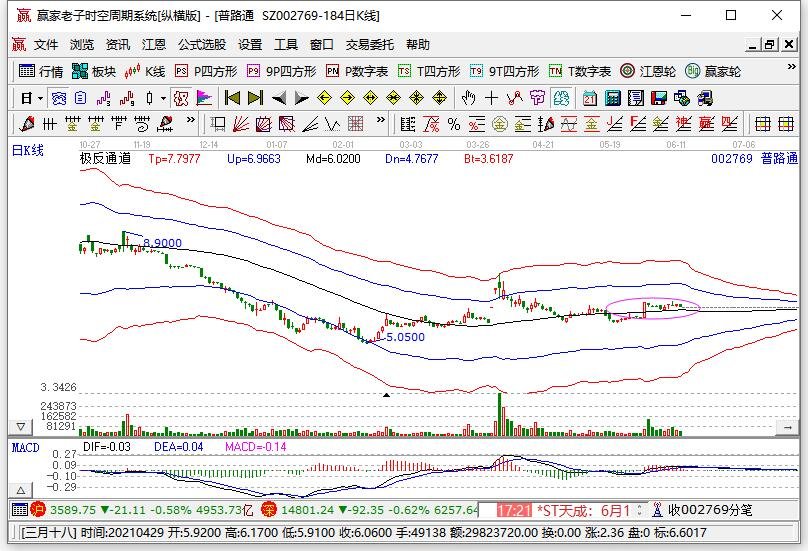Open the 日 period dropdown arrow
808x551 pixels.
tap(40, 98)
